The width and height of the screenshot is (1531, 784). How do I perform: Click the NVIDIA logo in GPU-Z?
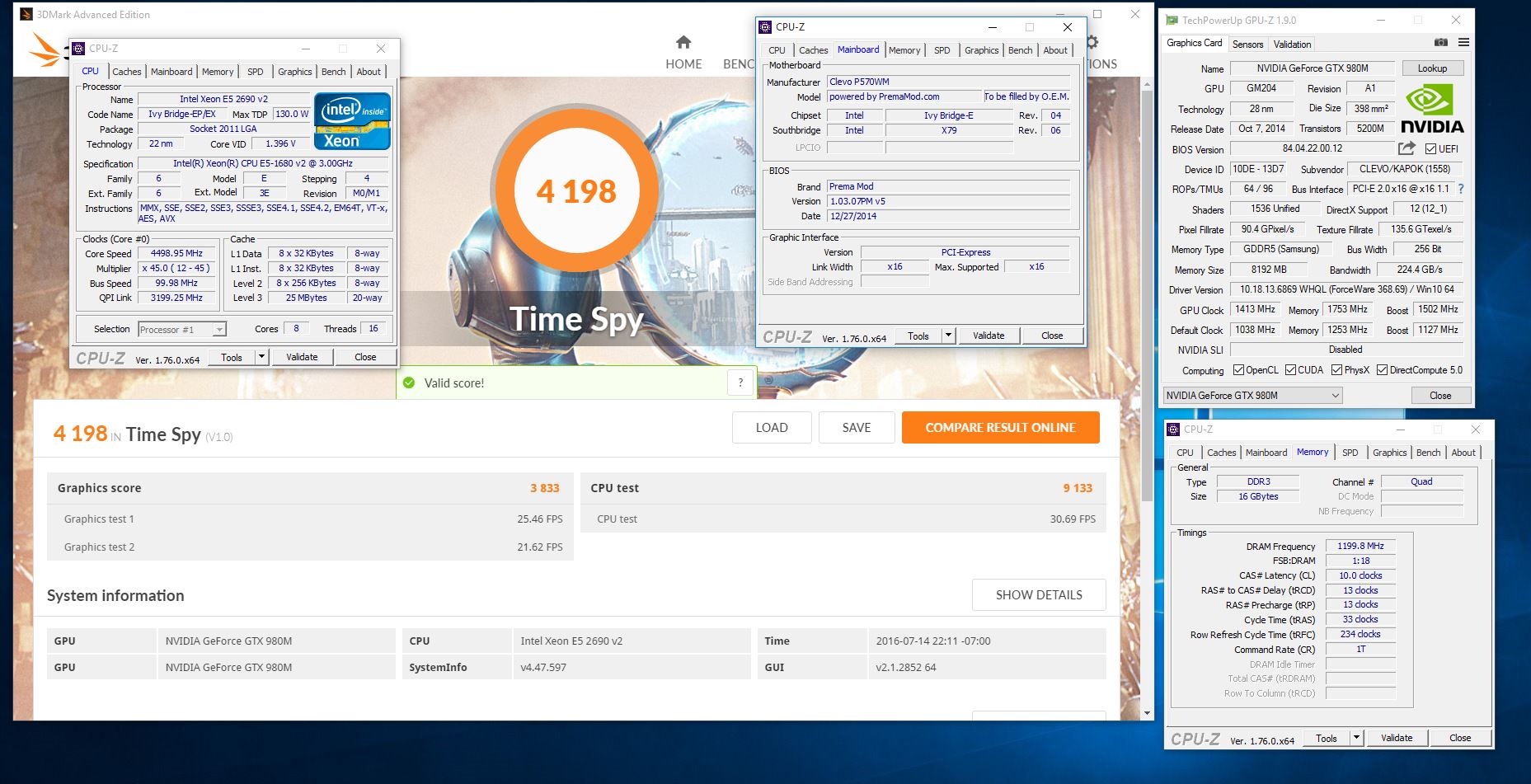[1433, 108]
